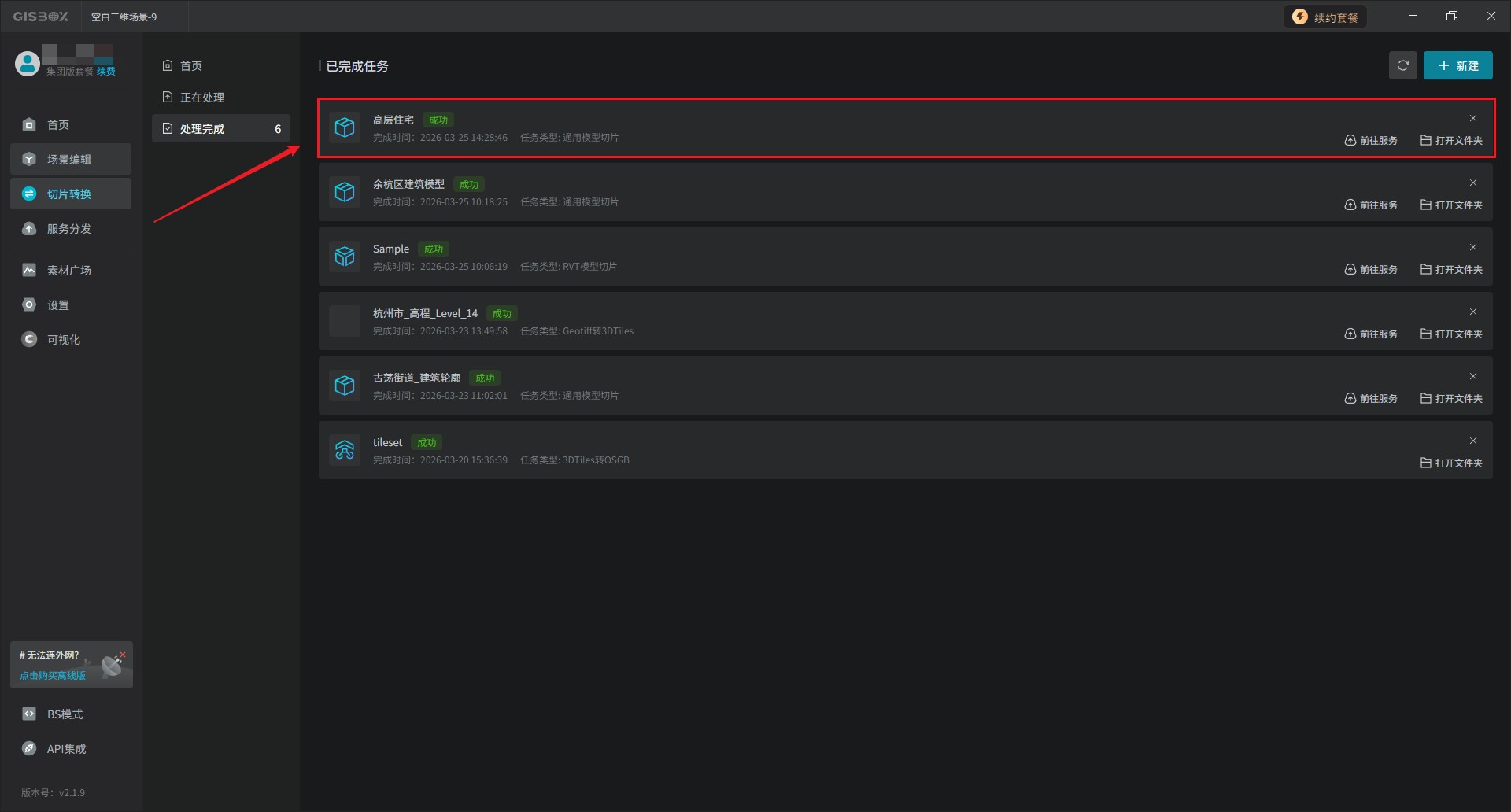Create a new task with 新建 button
Screen dimensions: 1511x812
[x=1457, y=66]
